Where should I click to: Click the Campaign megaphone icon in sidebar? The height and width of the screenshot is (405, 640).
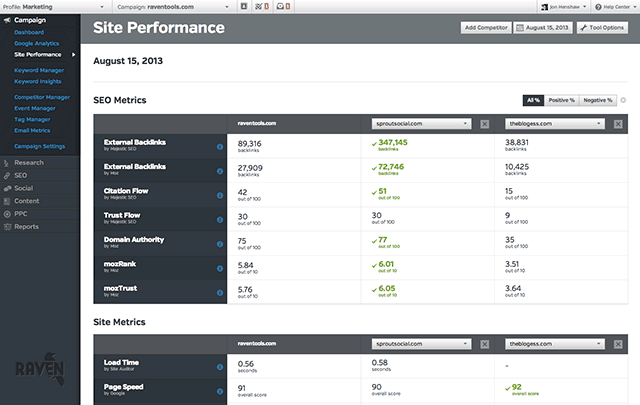(x=7, y=20)
